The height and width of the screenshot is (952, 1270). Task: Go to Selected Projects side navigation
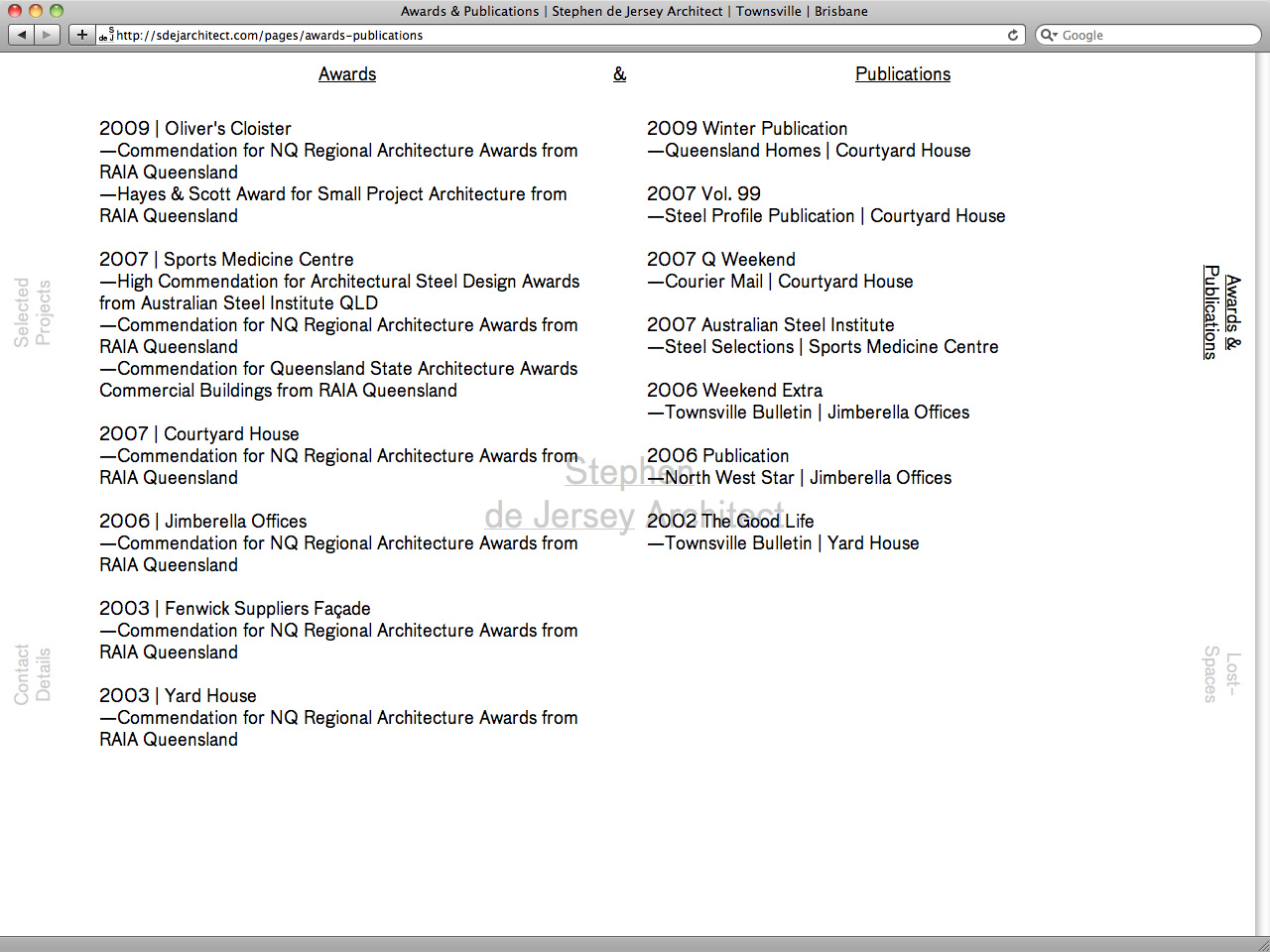pyautogui.click(x=32, y=312)
